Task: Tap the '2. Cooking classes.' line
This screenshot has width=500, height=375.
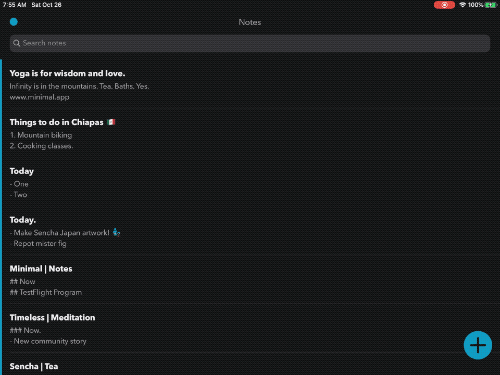Action: (x=41, y=146)
